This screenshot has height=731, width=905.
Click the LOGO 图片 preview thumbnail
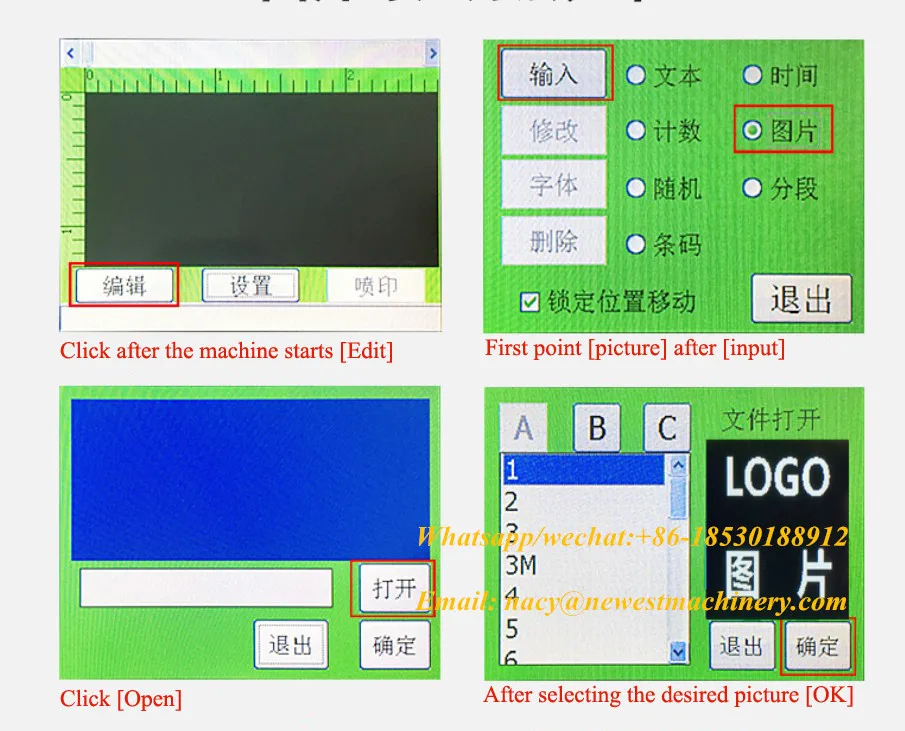[777, 528]
